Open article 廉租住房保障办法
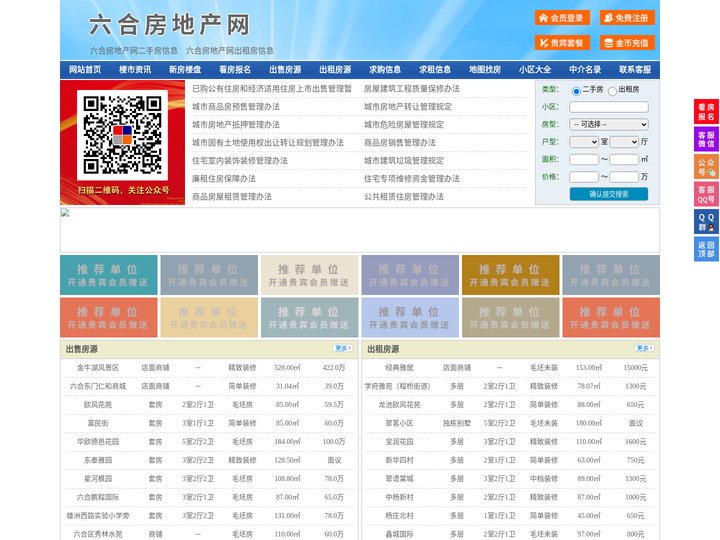Screen dimensions: 720x540 tap(224, 178)
